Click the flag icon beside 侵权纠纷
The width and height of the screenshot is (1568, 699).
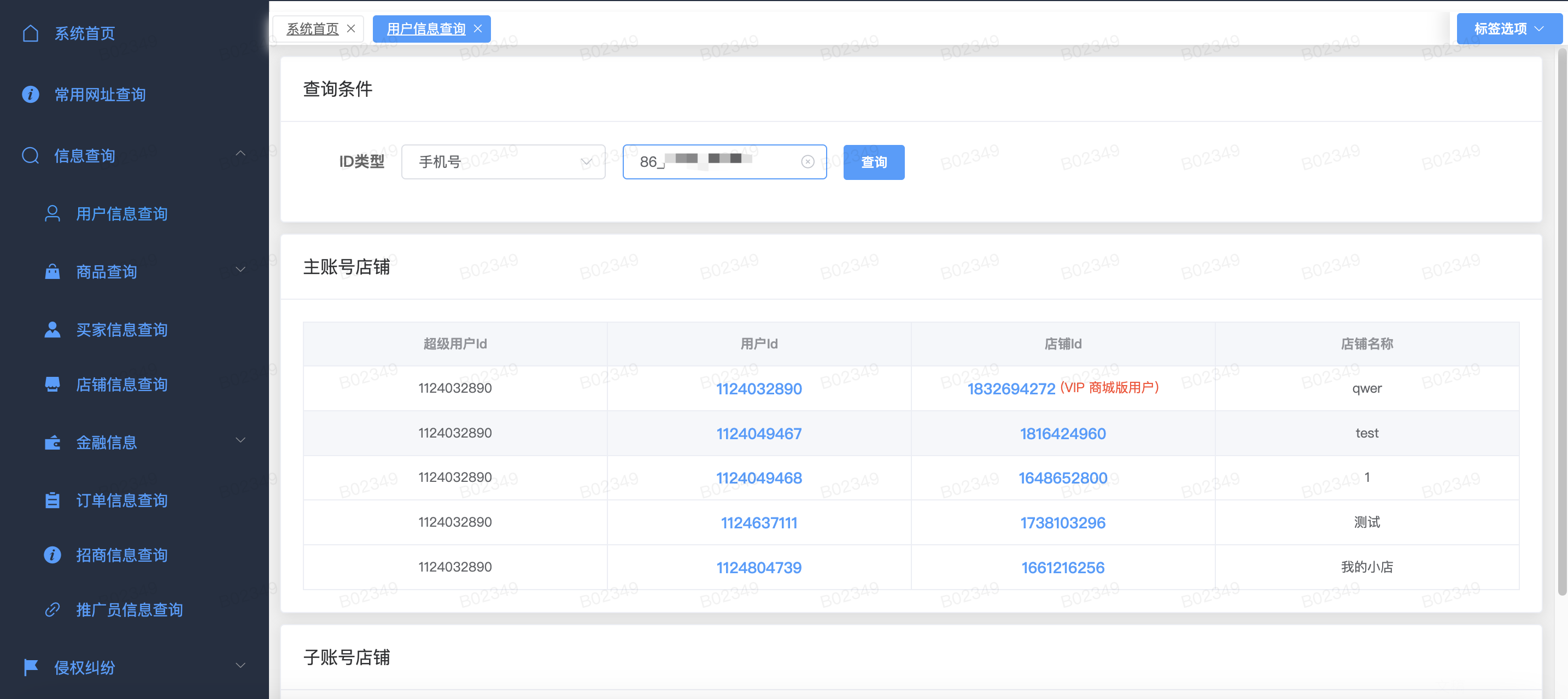pyautogui.click(x=31, y=667)
